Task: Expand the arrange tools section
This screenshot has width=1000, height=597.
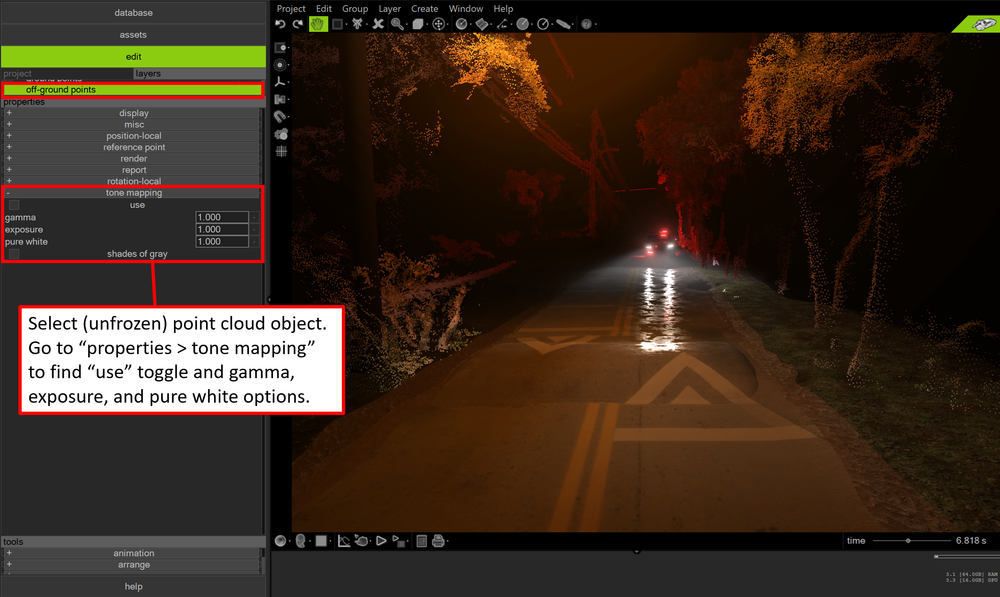Action: click(133, 564)
